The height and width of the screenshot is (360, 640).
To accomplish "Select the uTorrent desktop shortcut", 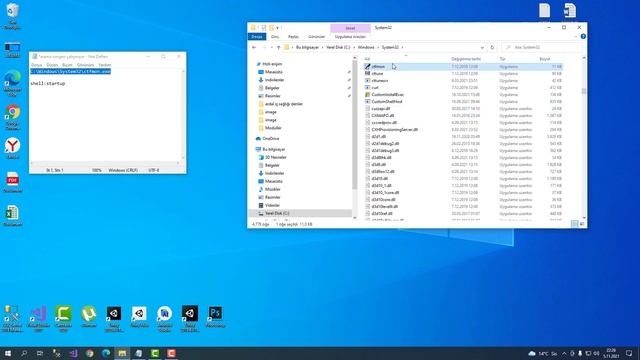I will [89, 316].
